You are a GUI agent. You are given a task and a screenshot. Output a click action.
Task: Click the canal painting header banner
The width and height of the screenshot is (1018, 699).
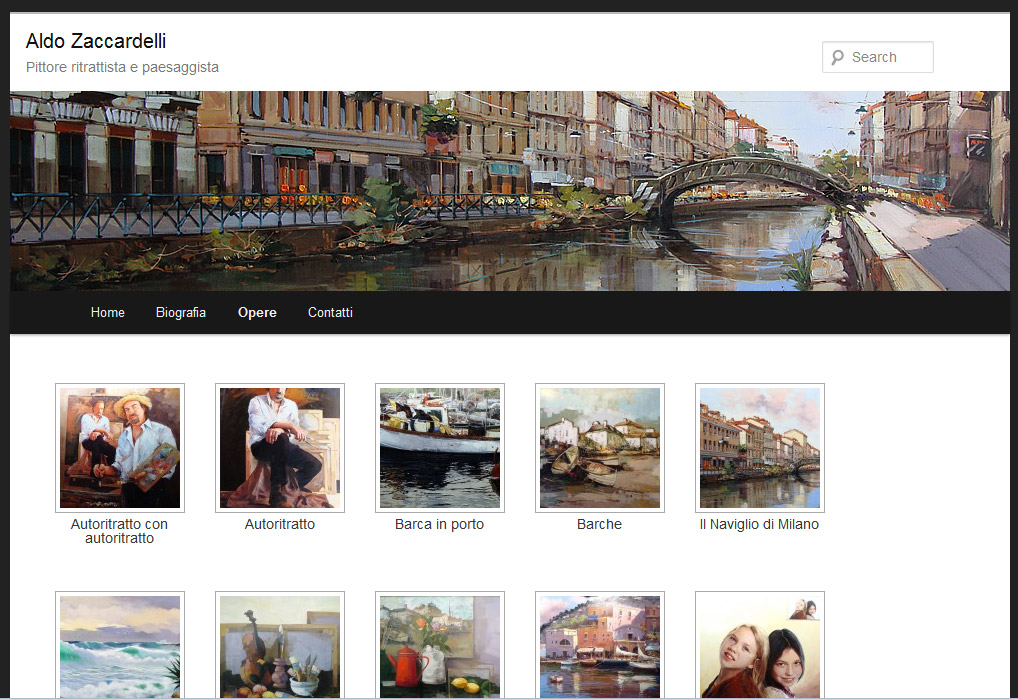pos(509,191)
